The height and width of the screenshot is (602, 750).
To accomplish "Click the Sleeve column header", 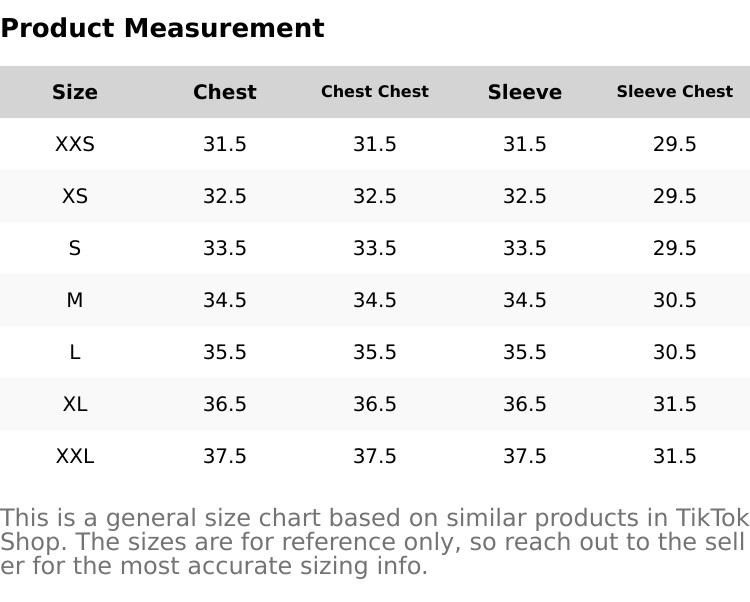I will coord(525,92).
